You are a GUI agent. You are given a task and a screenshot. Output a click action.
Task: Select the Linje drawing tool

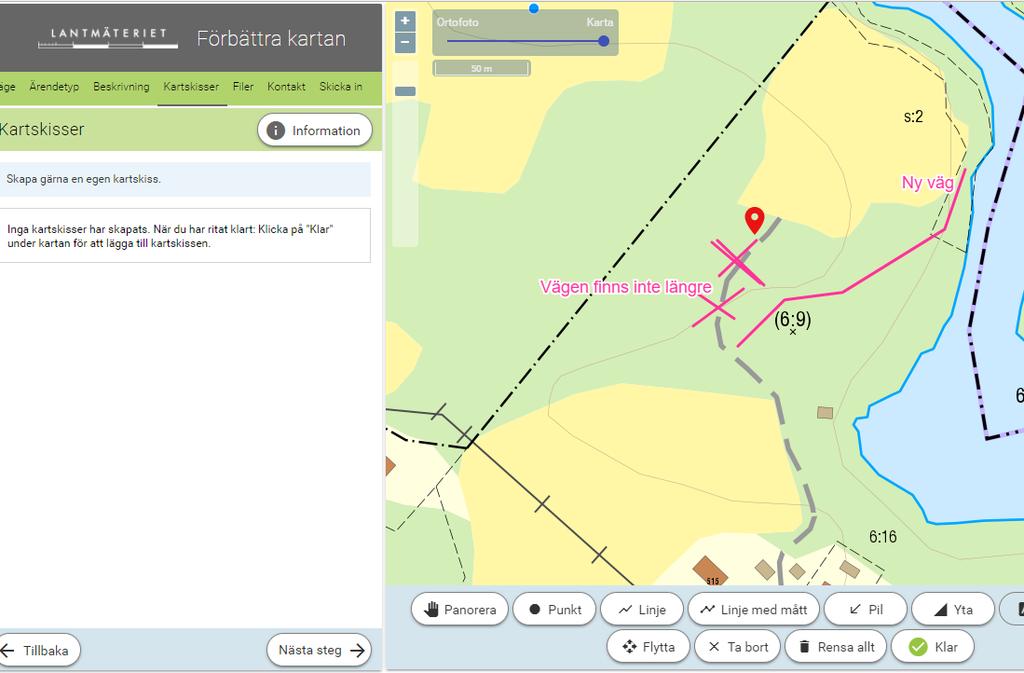642,610
